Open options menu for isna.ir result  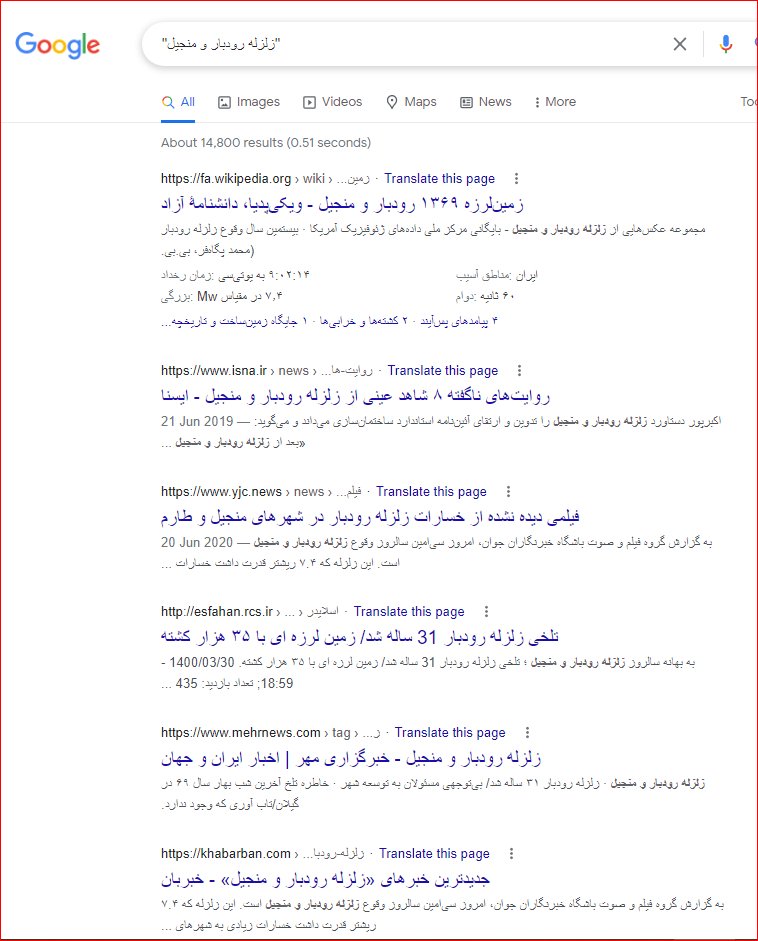(519, 370)
